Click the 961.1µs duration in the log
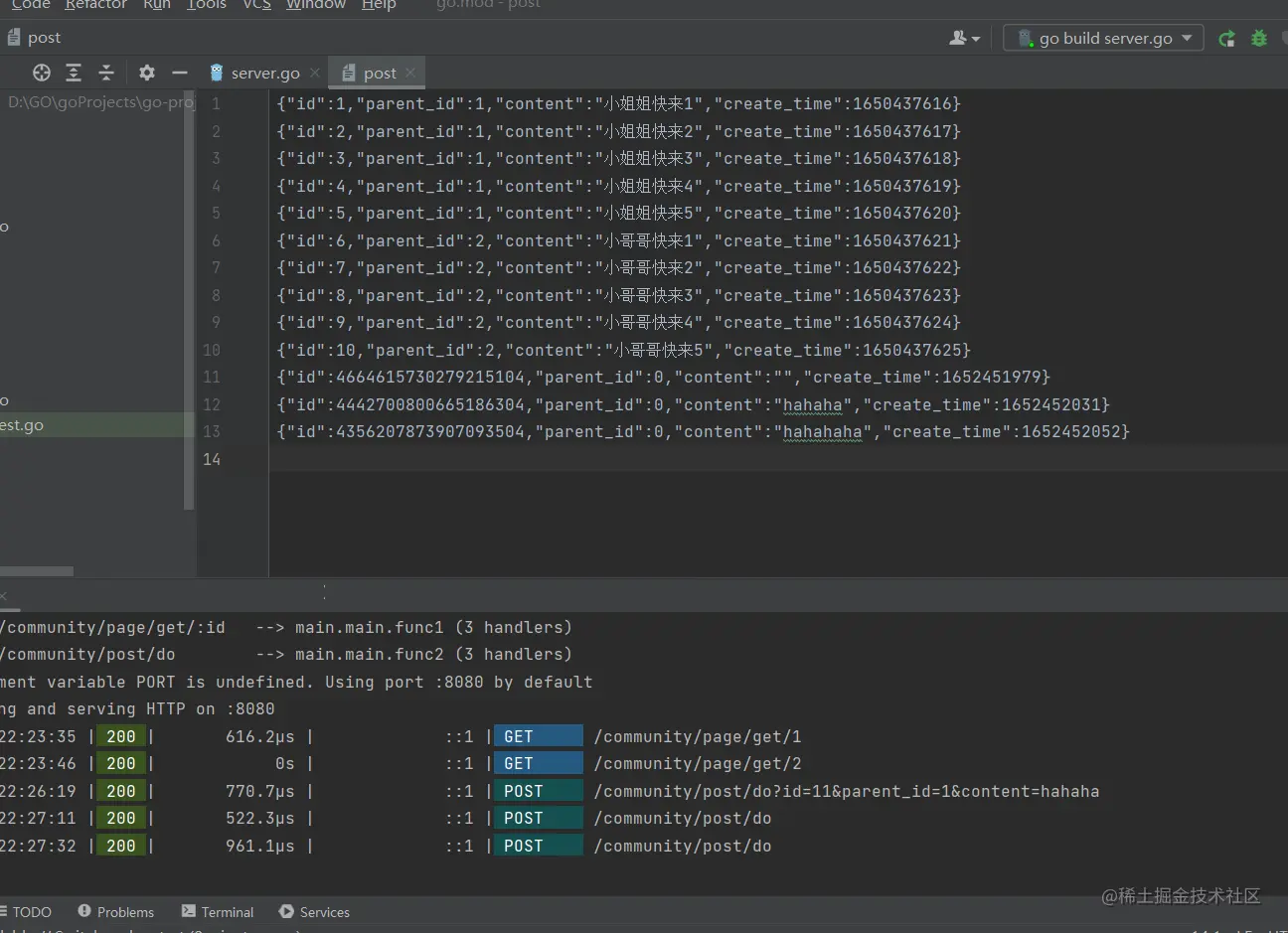1288x933 pixels. point(260,846)
